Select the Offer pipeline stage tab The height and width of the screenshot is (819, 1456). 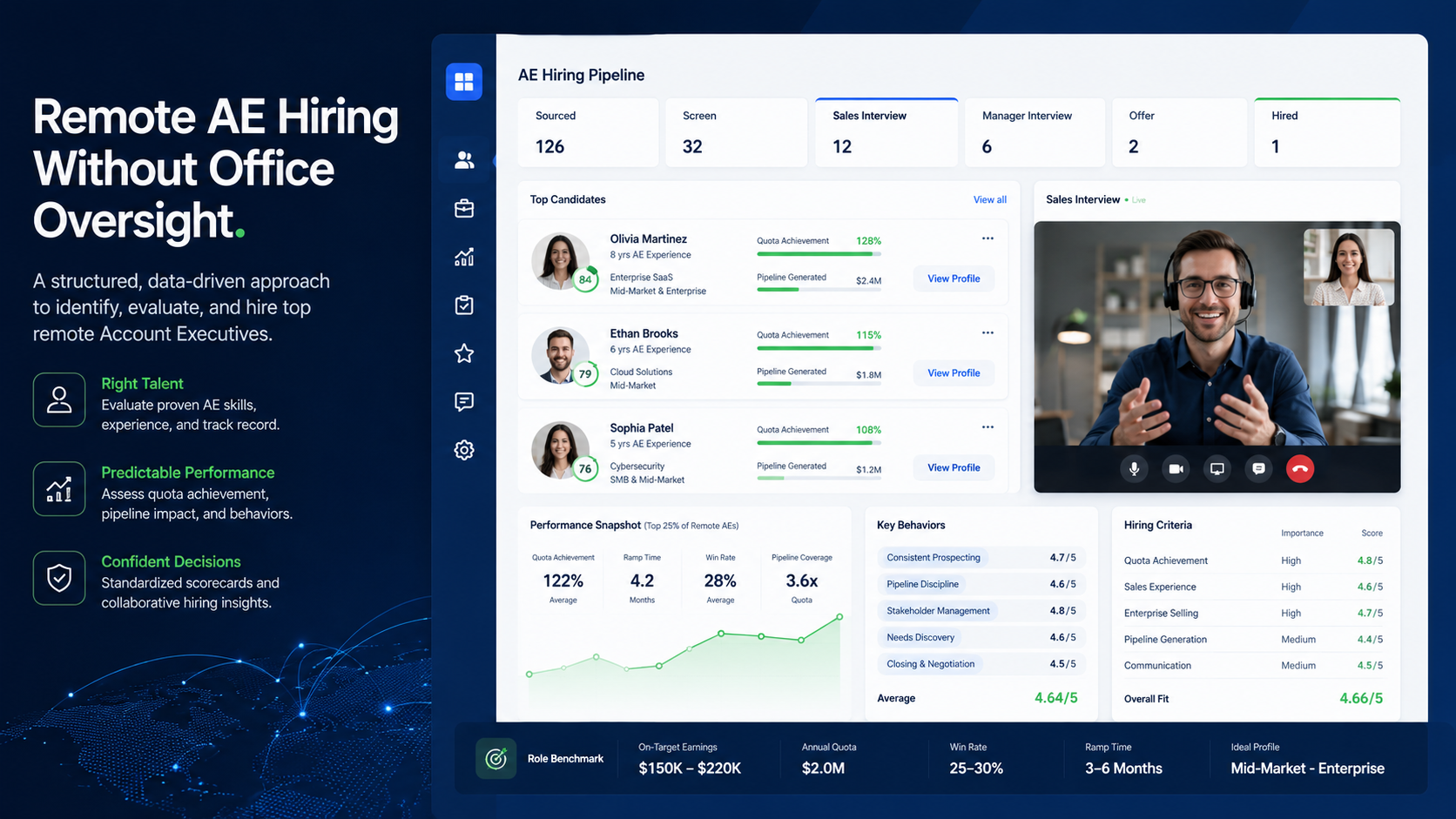[1179, 132]
